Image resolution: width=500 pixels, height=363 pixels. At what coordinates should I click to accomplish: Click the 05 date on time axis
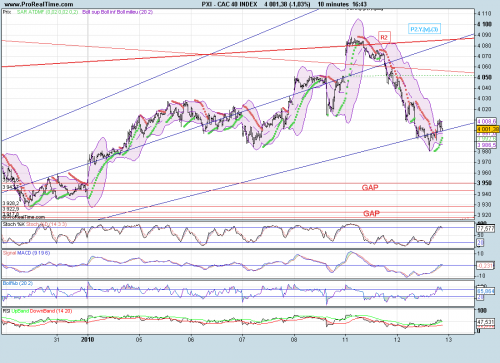(139, 340)
